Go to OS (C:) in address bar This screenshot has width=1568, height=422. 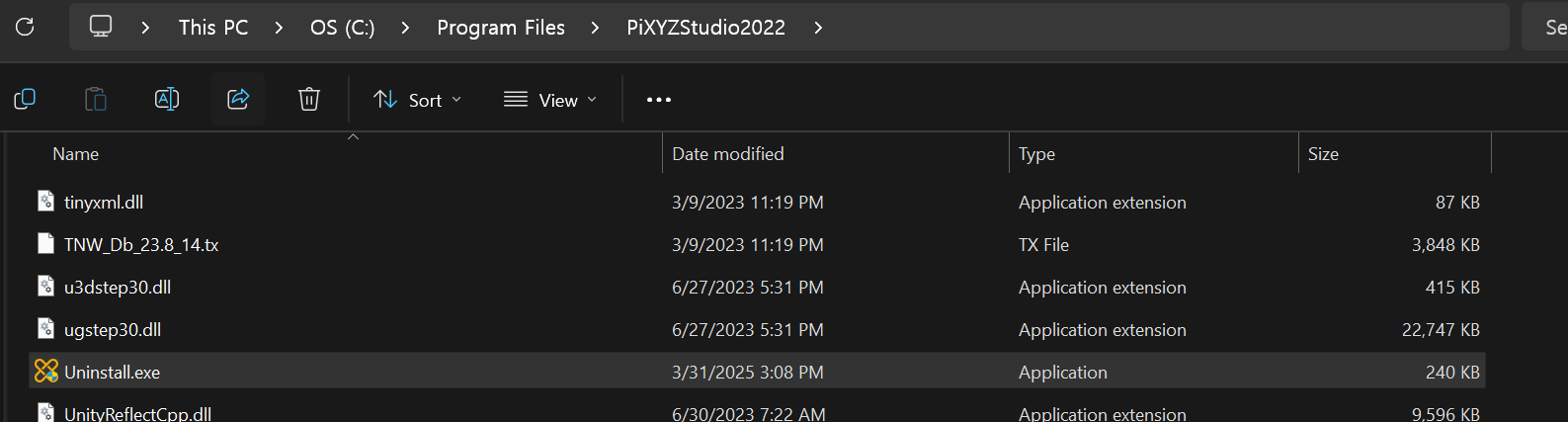[342, 28]
